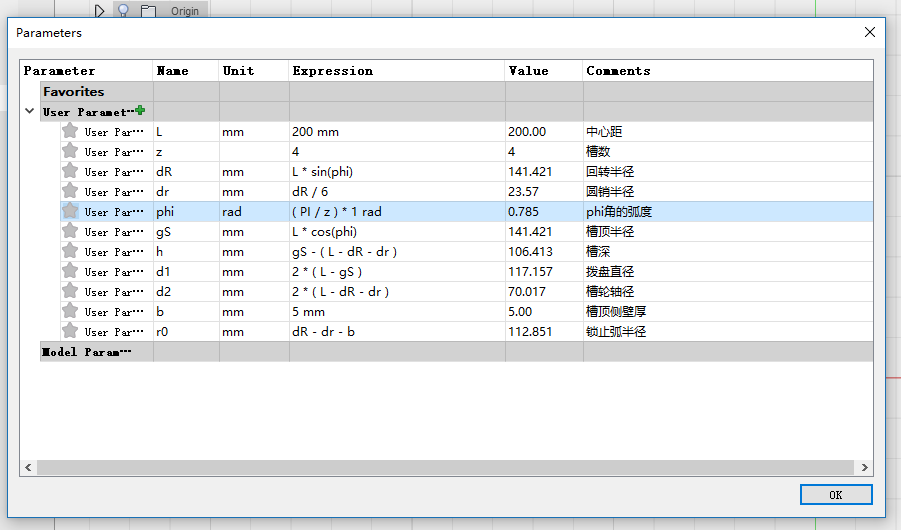Edit the expression 'dR / 6'

(397, 191)
